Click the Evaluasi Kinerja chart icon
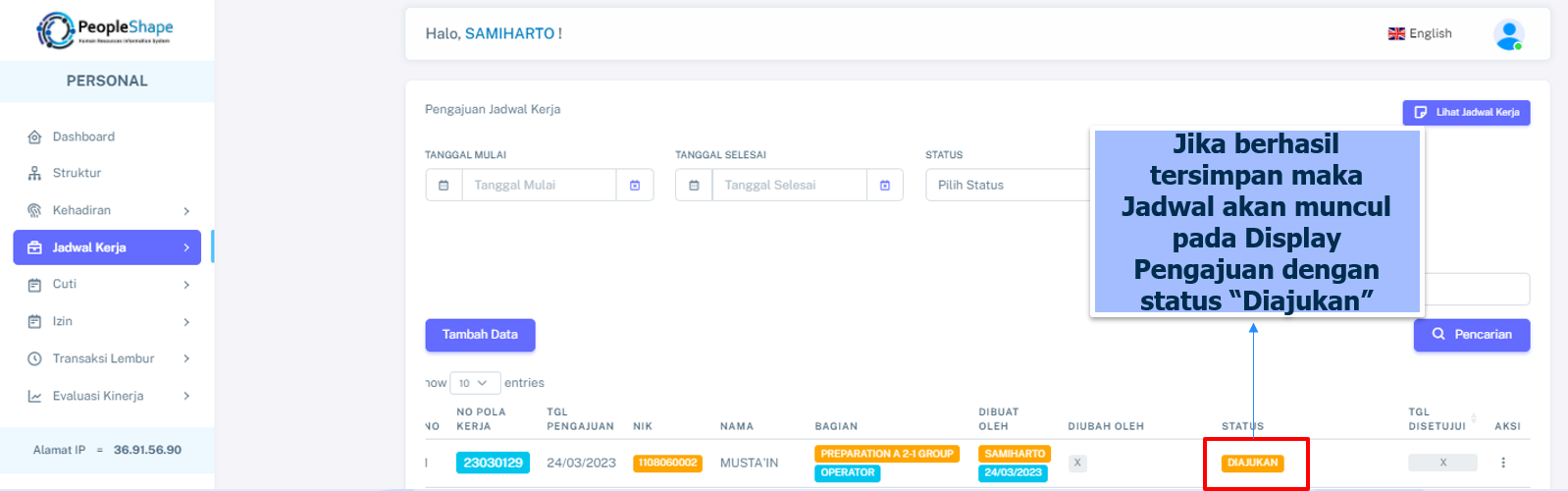 pos(34,397)
